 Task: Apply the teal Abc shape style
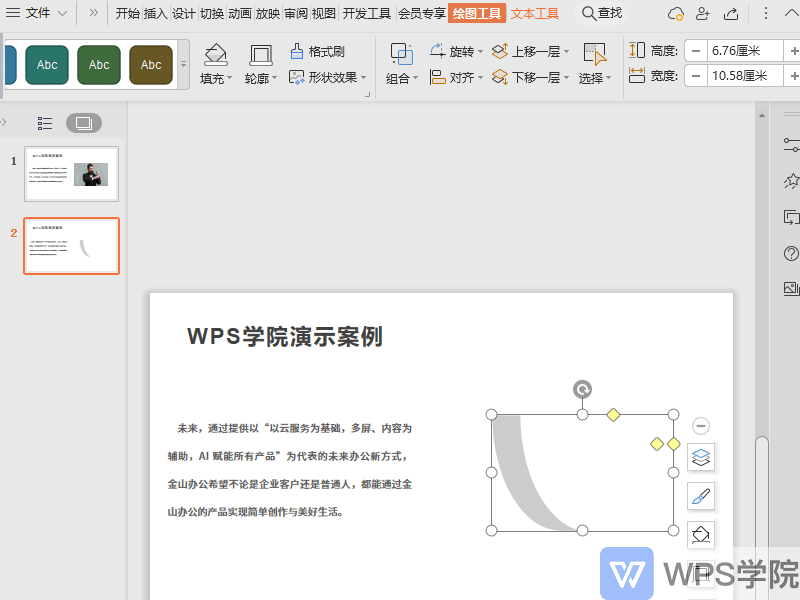coord(46,65)
